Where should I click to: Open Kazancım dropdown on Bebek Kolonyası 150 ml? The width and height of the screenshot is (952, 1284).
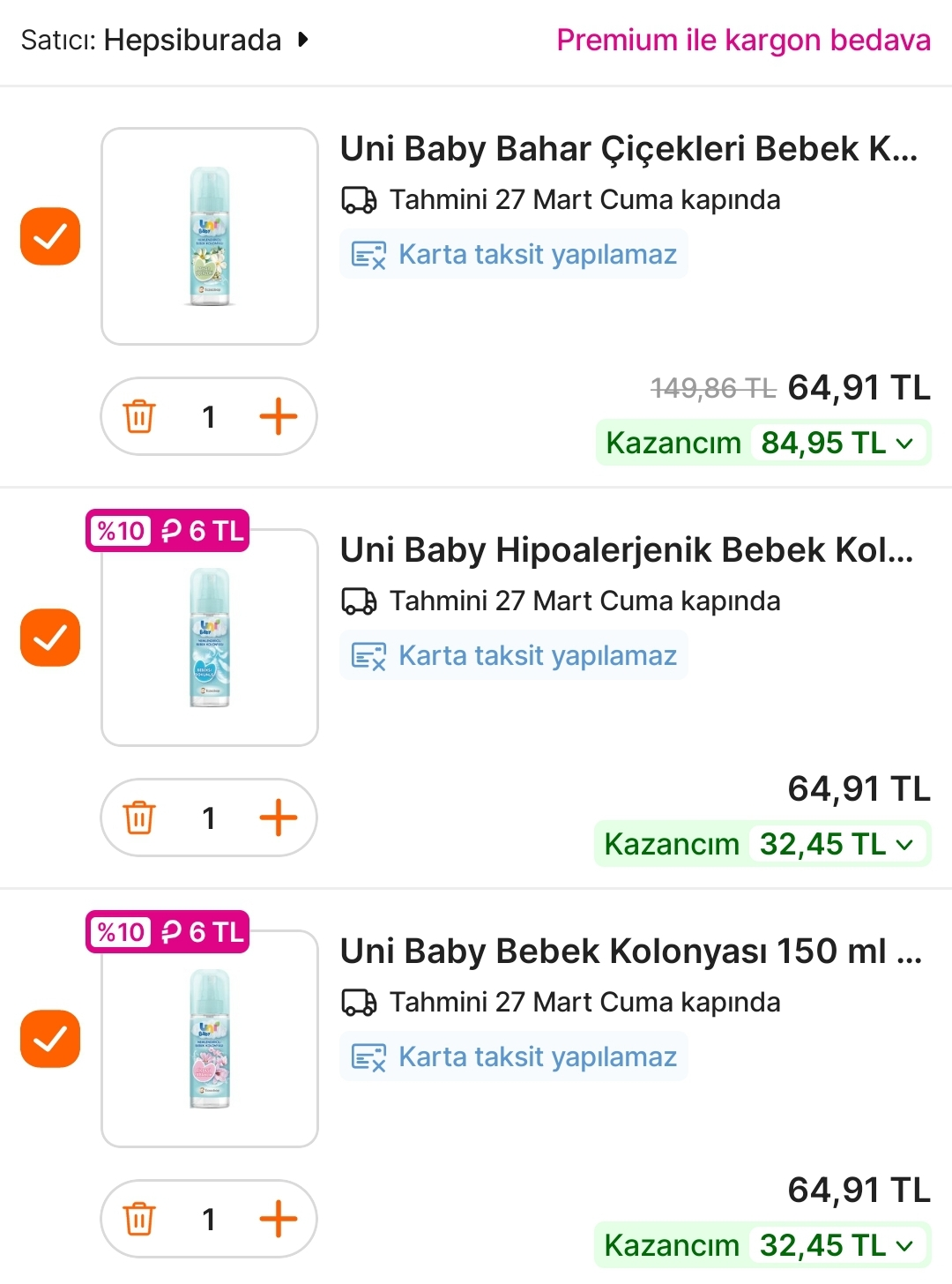coord(904,1246)
